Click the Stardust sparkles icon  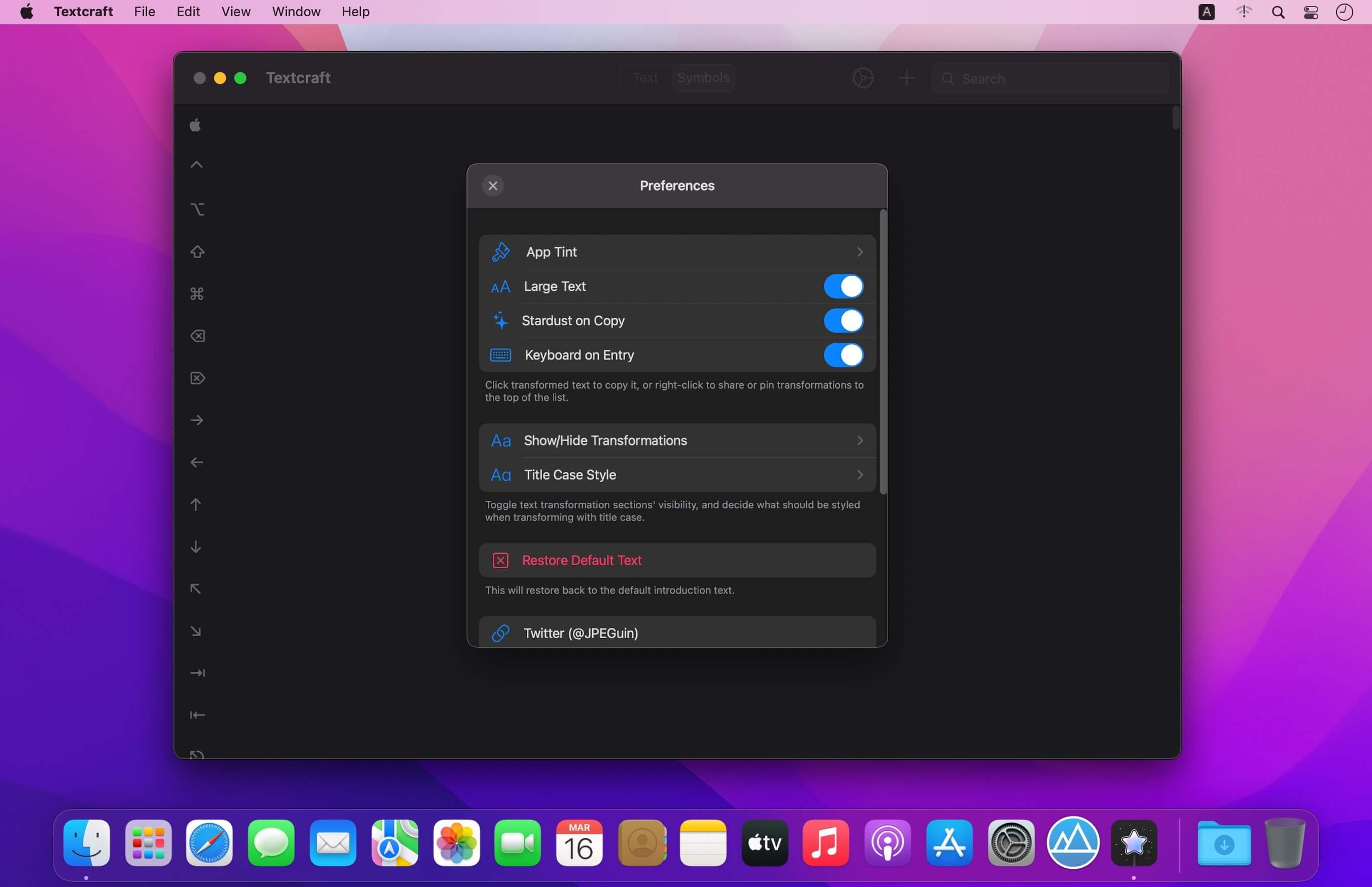pos(500,320)
